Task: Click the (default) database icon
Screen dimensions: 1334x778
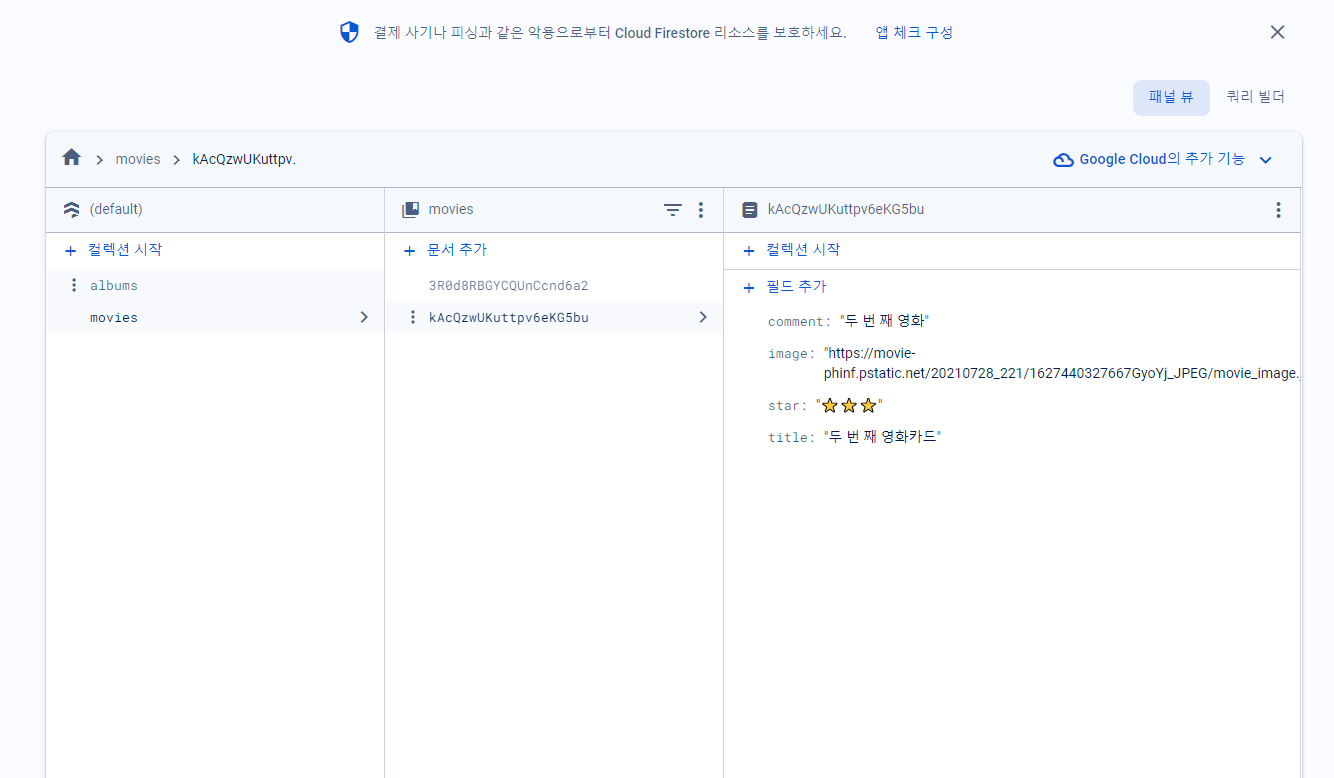Action: coord(71,210)
